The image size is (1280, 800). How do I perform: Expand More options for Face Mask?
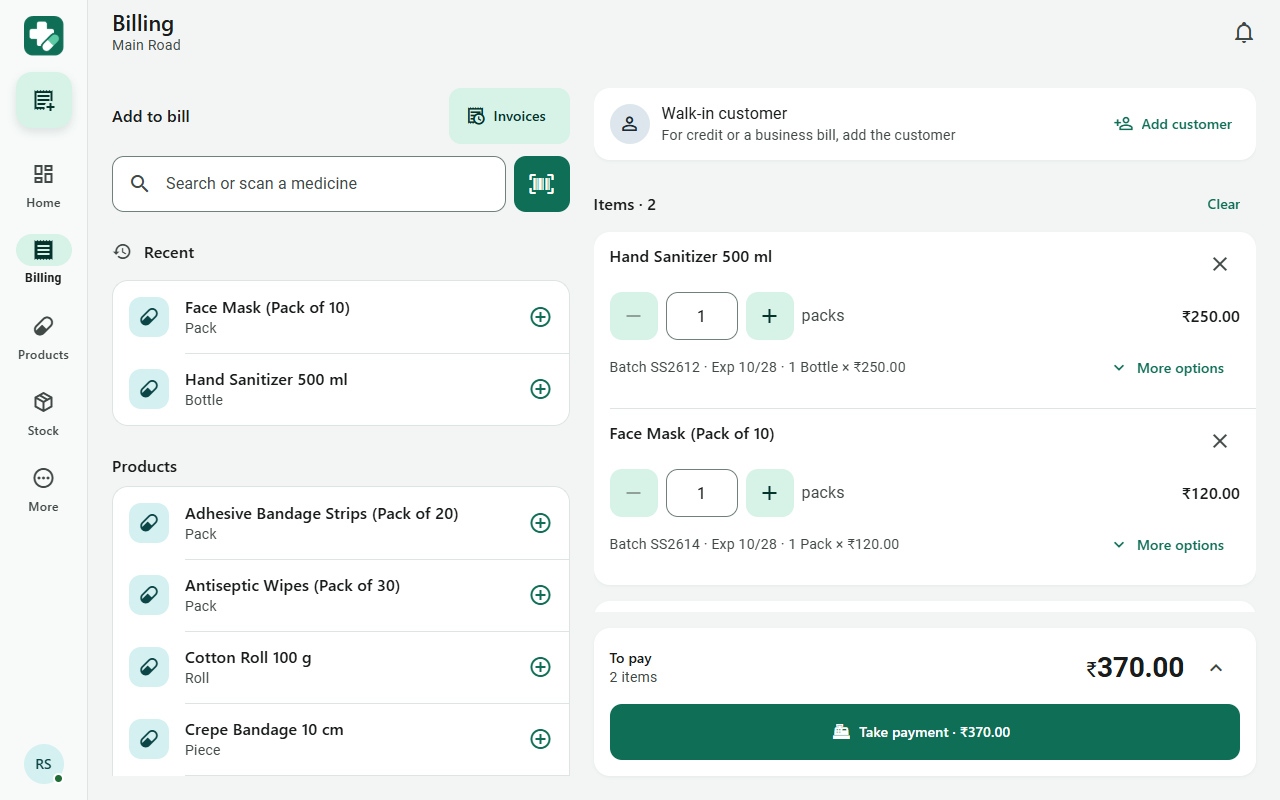(1169, 545)
